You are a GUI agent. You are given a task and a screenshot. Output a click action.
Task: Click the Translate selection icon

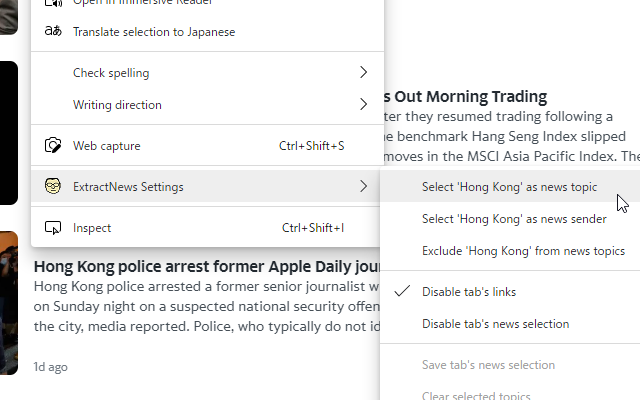point(53,32)
